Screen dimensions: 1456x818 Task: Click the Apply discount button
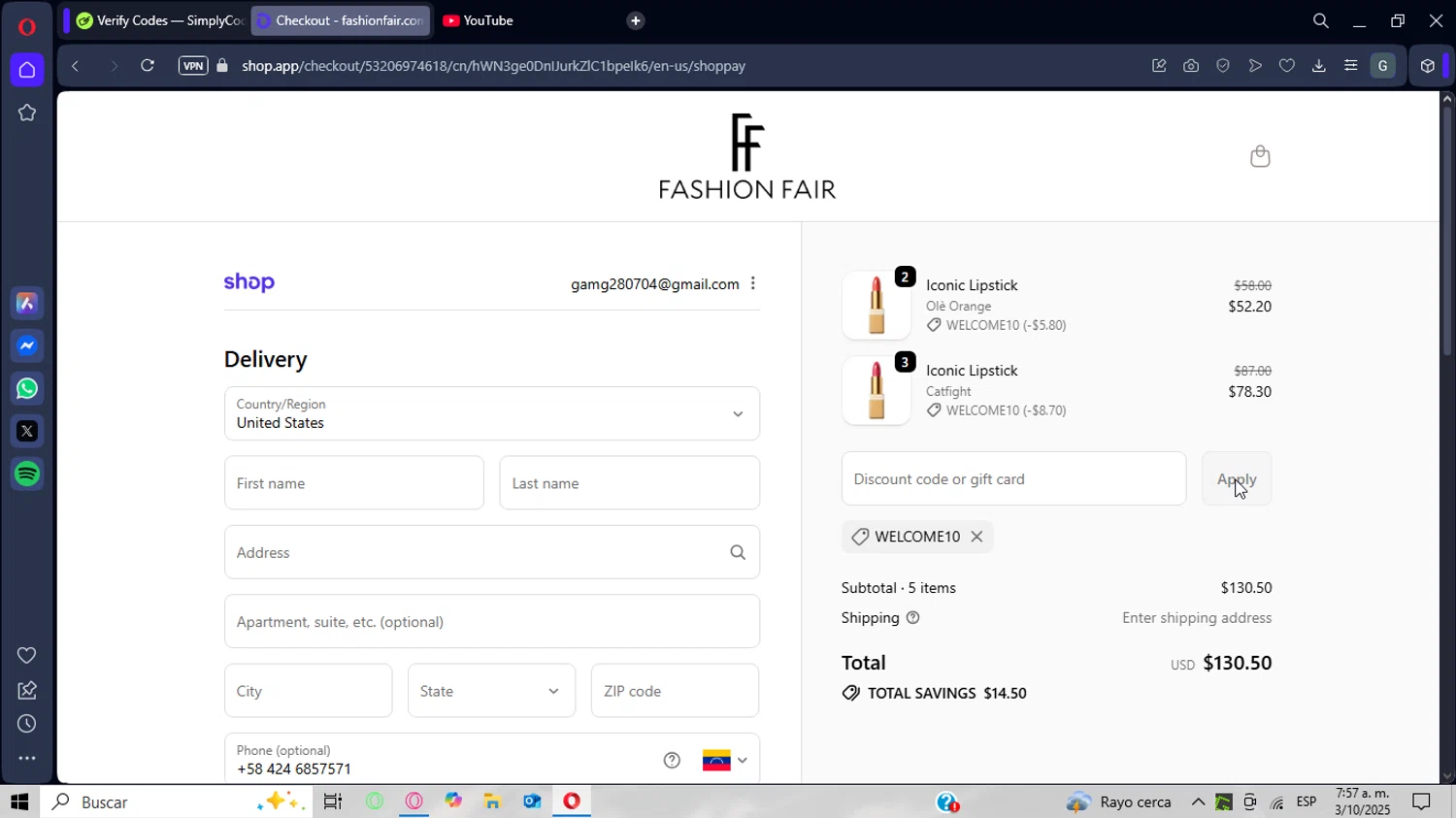coord(1237,478)
